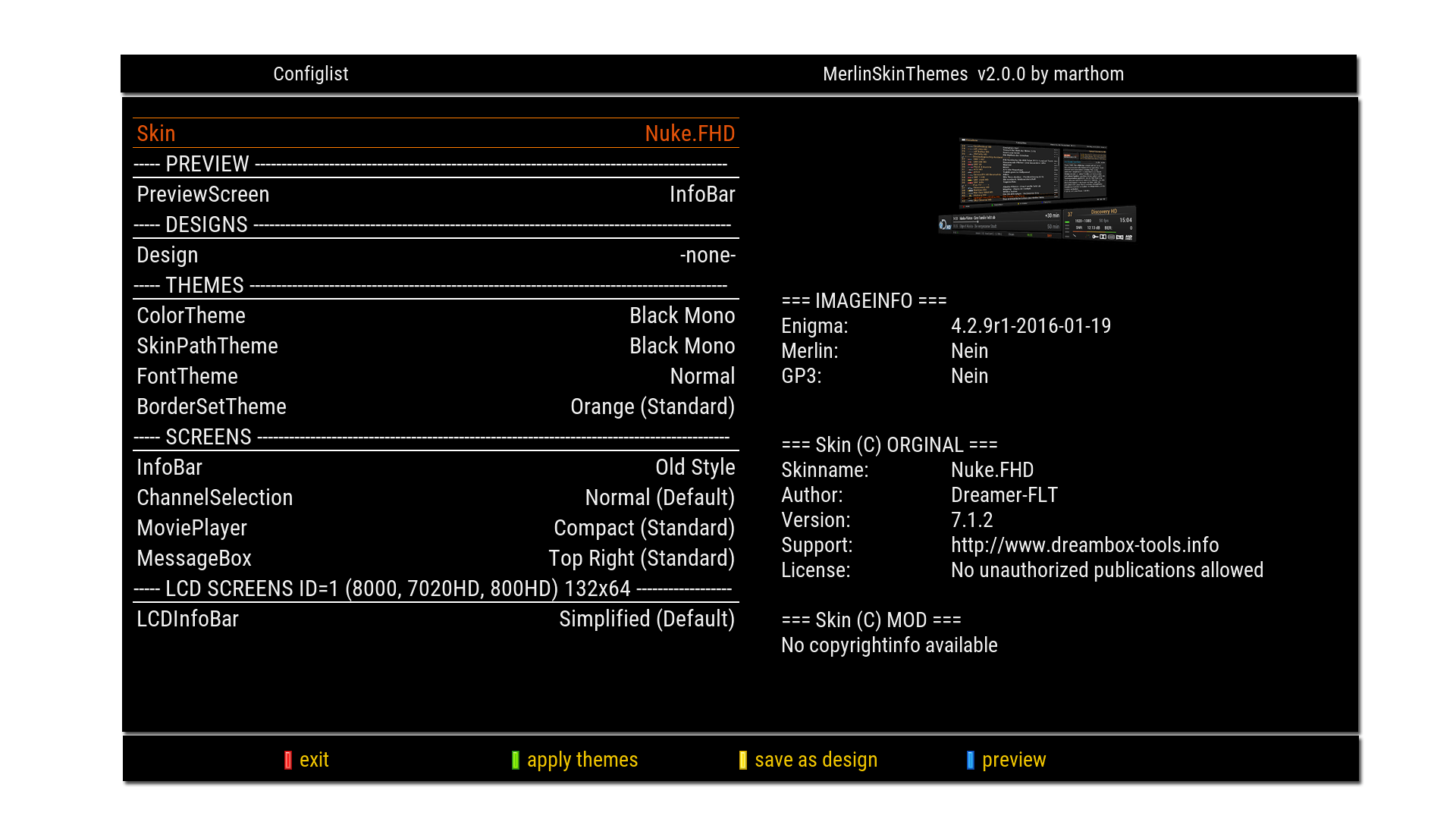
Task: Click the yellow save as design key icon
Action: [x=743, y=761]
